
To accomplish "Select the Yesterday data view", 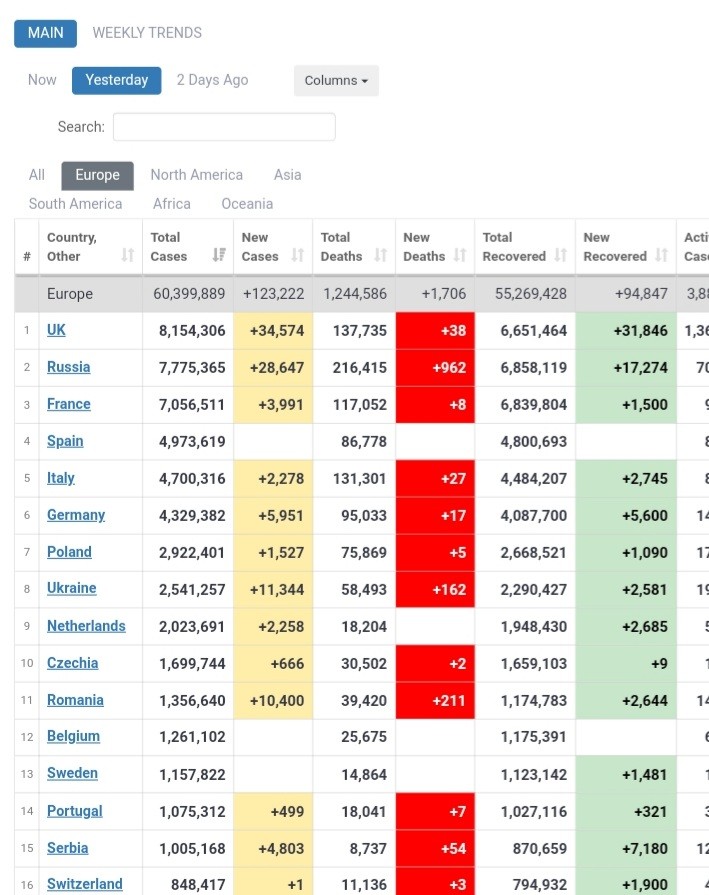I will (117, 80).
